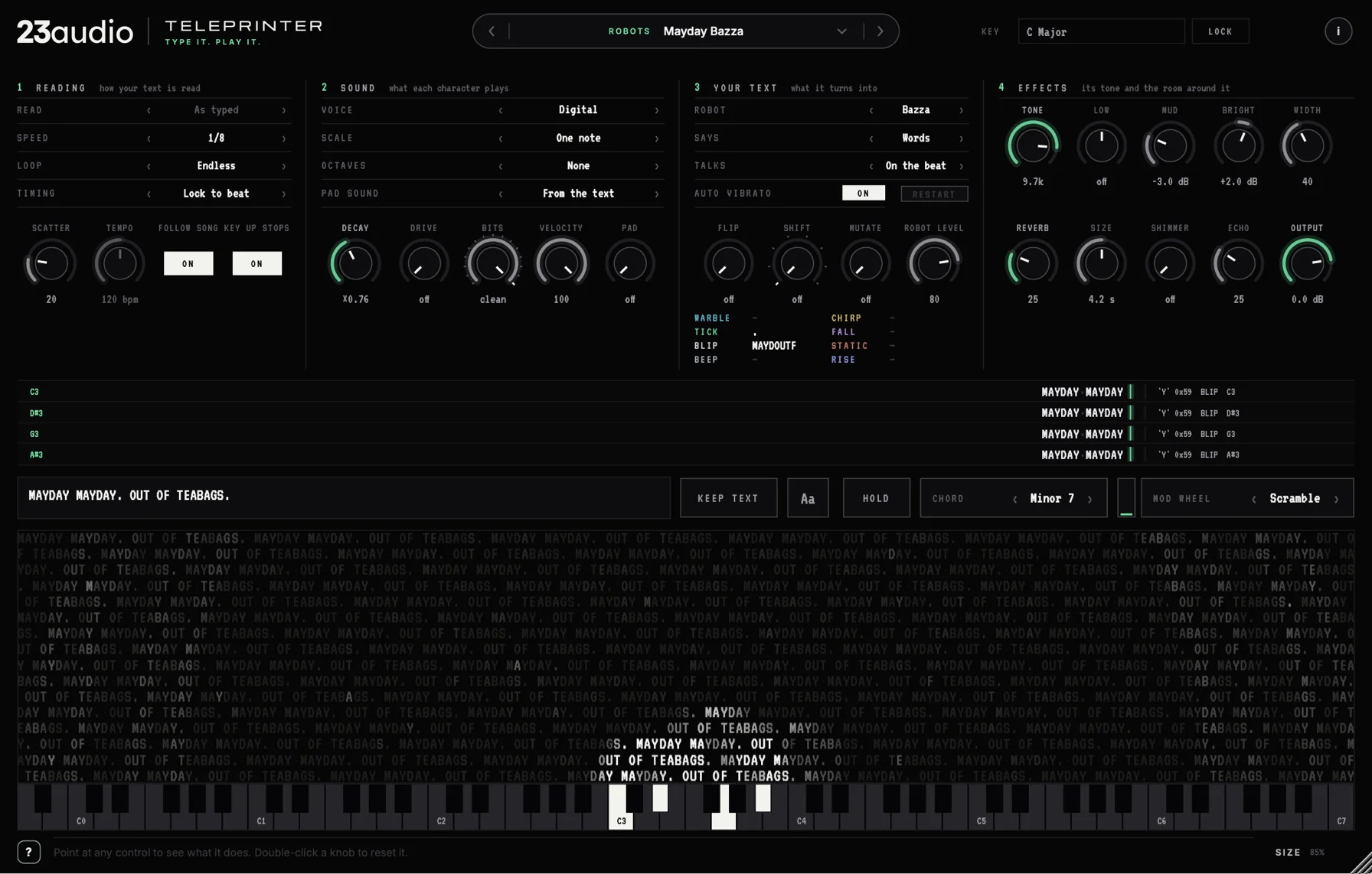Advance OCTAVES setting with right chevron

[x=656, y=166]
